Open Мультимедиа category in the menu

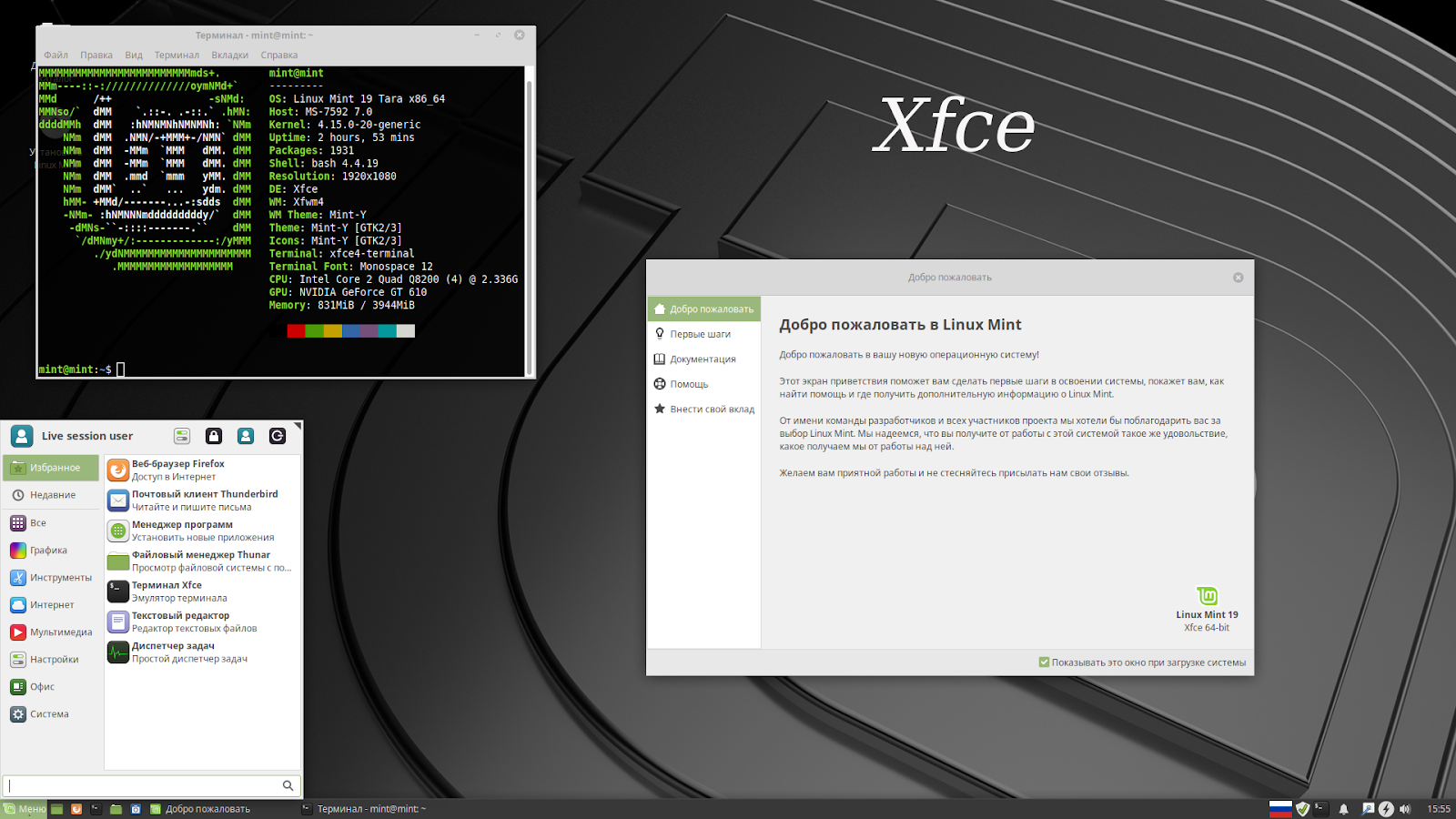(x=51, y=632)
